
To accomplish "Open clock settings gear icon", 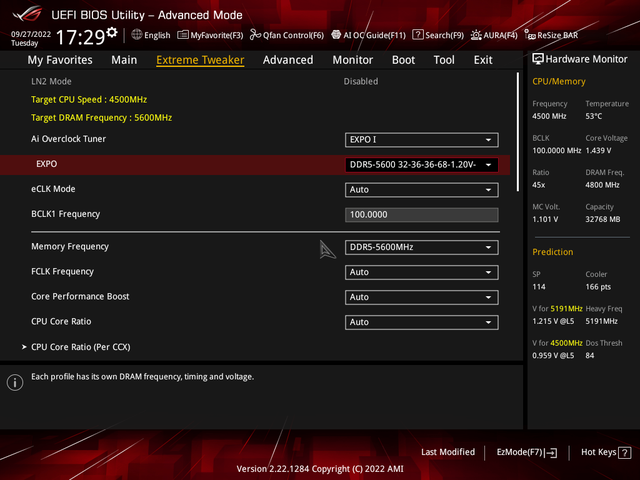I will [x=111, y=32].
